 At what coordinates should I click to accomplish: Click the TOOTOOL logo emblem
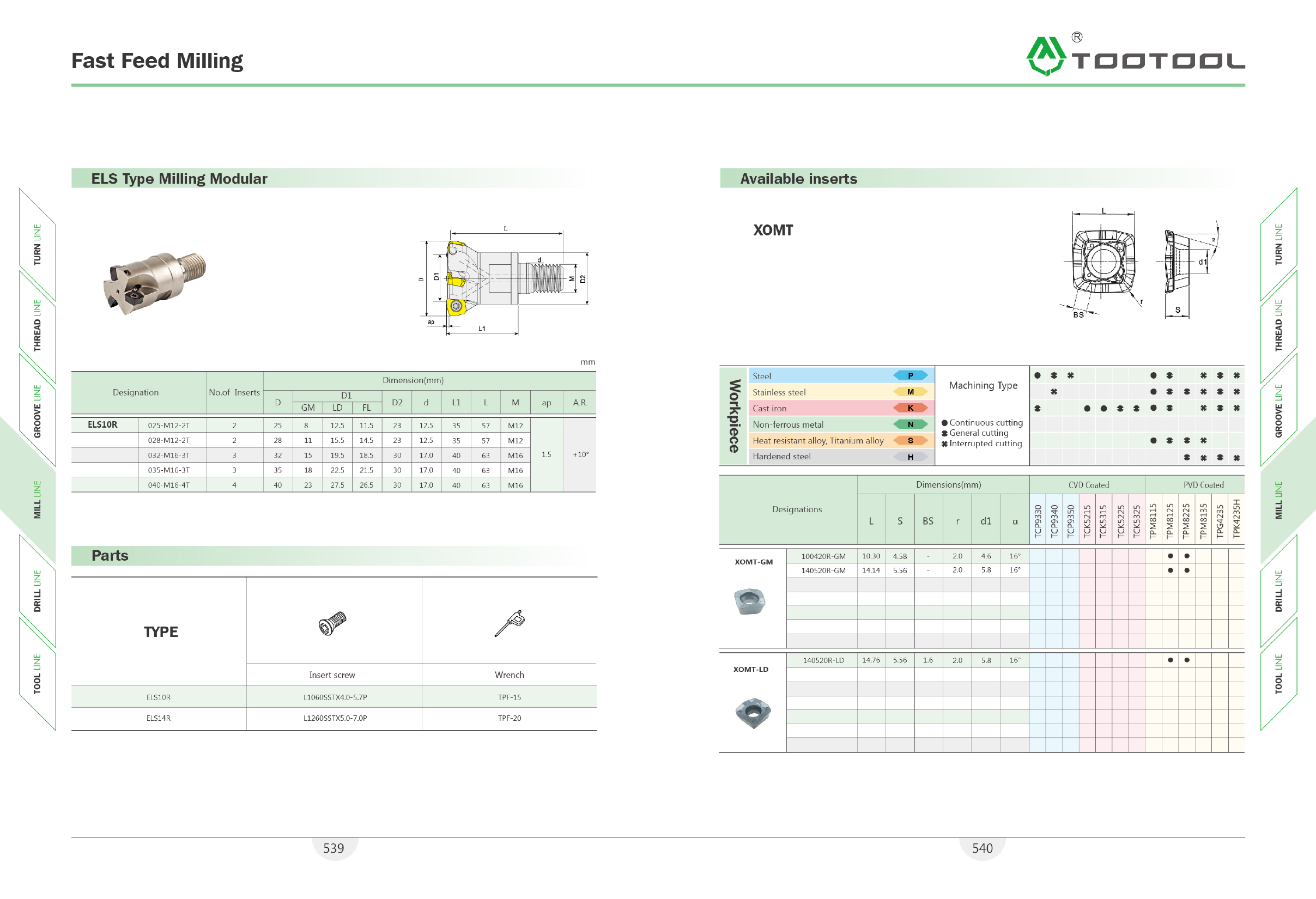pos(1045,56)
